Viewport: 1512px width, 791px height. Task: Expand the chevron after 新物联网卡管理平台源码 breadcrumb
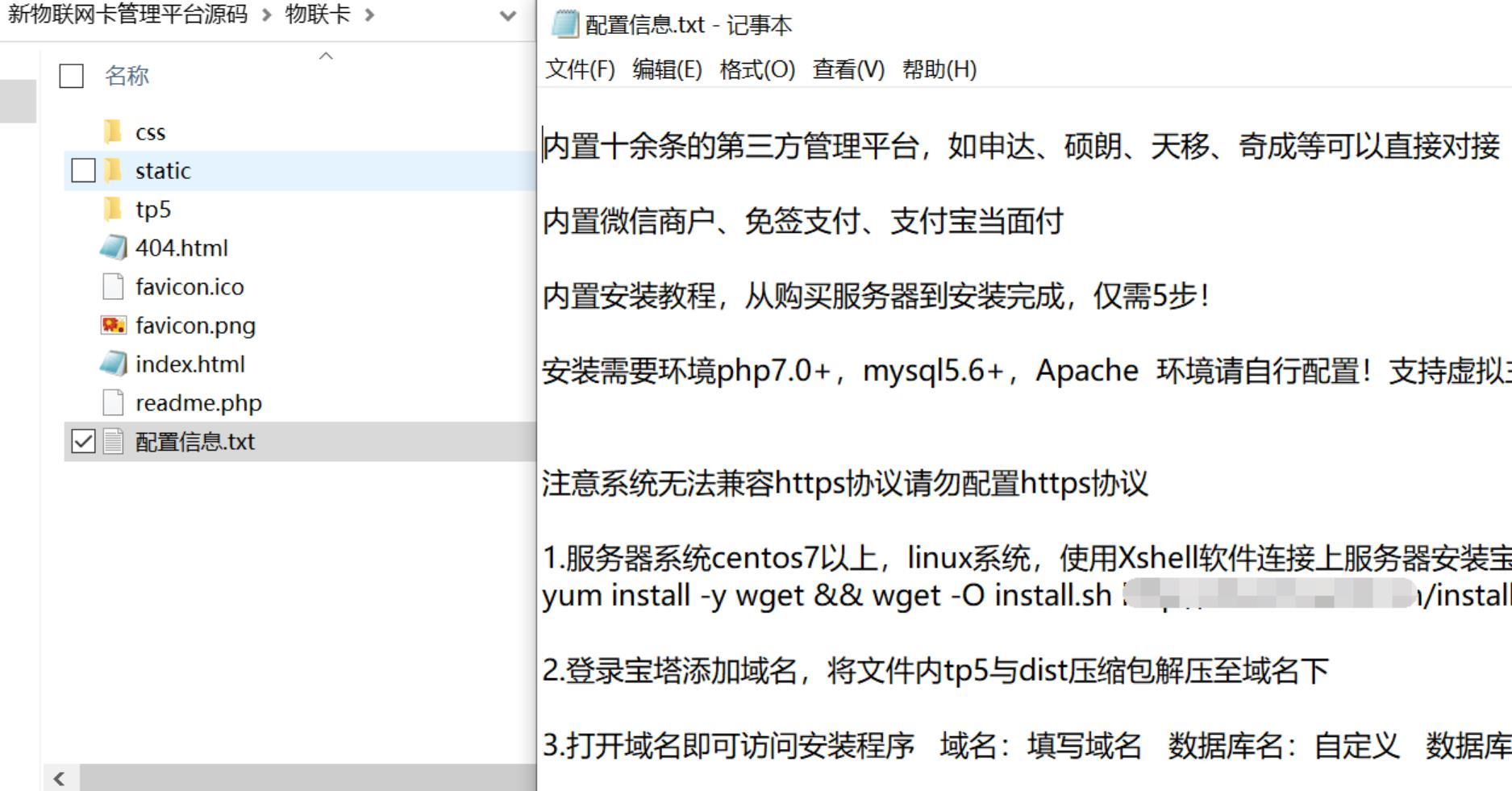click(x=267, y=15)
